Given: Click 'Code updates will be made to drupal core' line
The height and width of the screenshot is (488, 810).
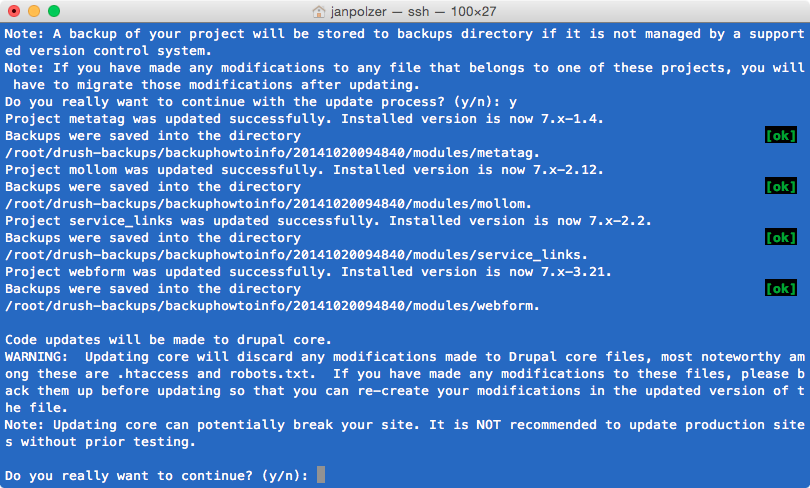Looking at the screenshot, I should click(x=168, y=340).
